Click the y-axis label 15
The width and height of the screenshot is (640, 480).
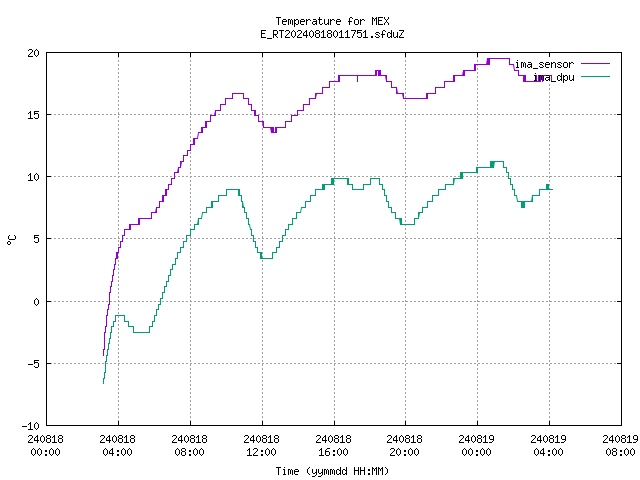coord(33,115)
